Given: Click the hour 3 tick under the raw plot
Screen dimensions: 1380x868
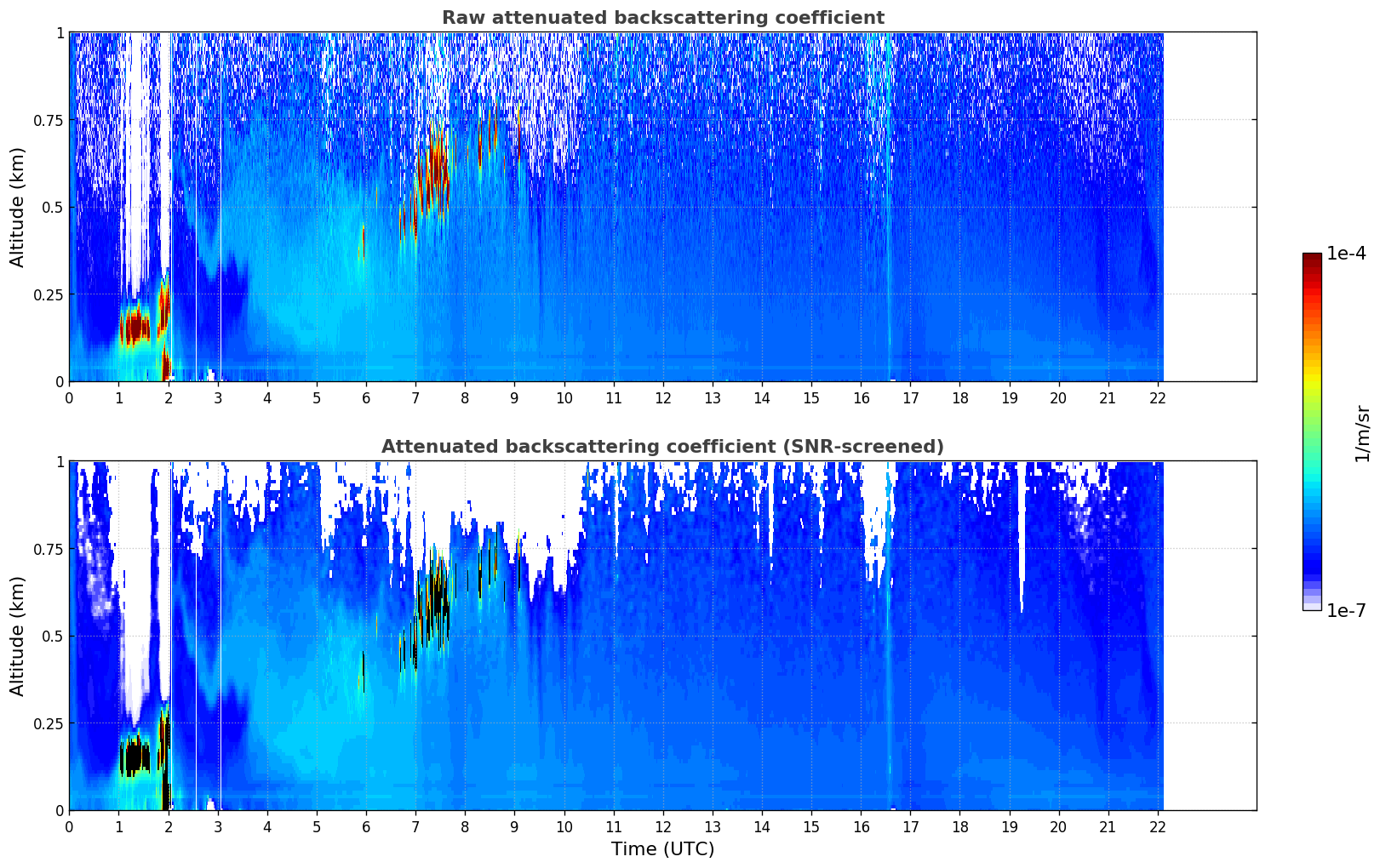Looking at the screenshot, I should click(x=218, y=397).
